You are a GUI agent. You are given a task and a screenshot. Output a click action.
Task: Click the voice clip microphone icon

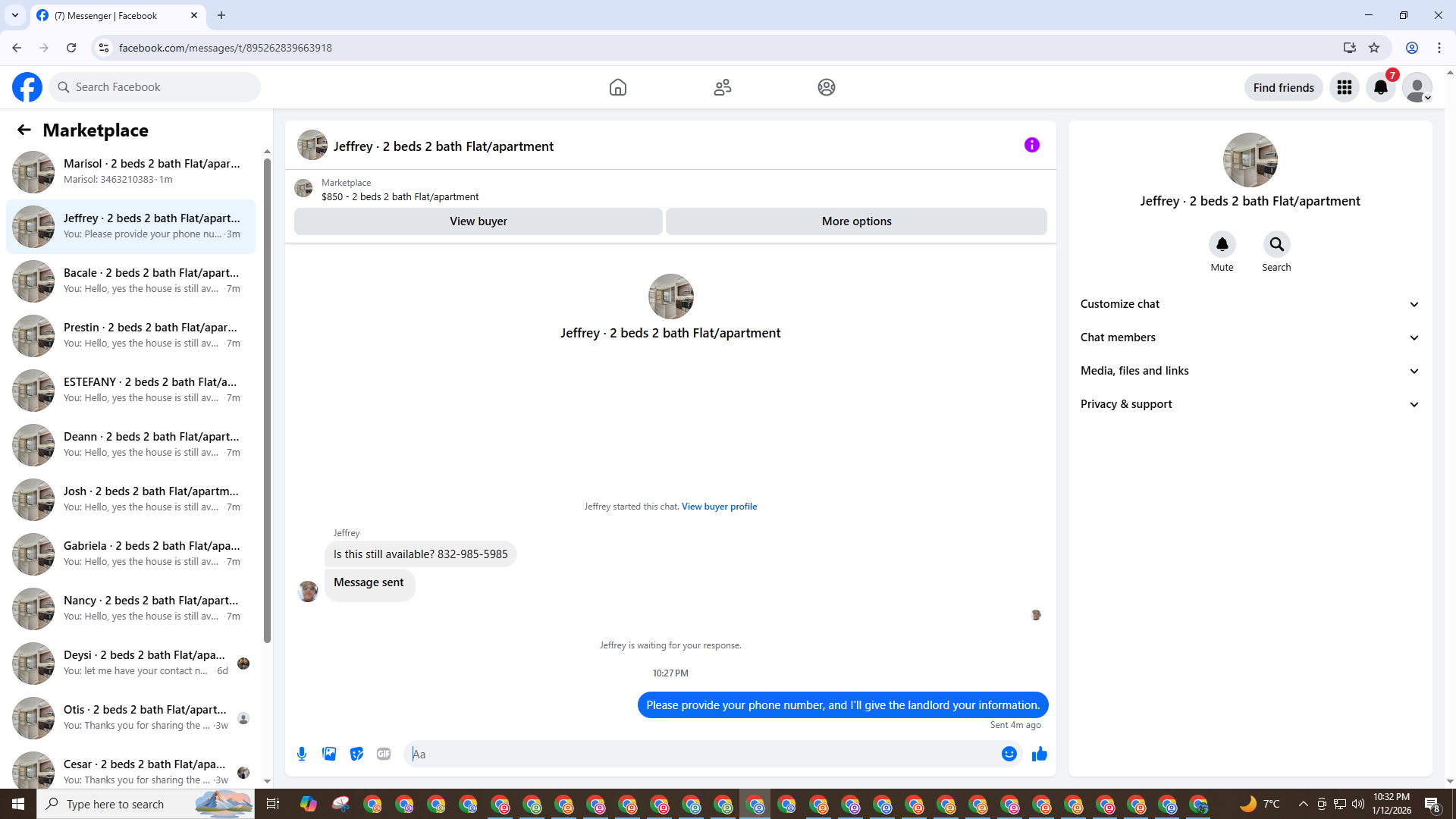(x=302, y=754)
